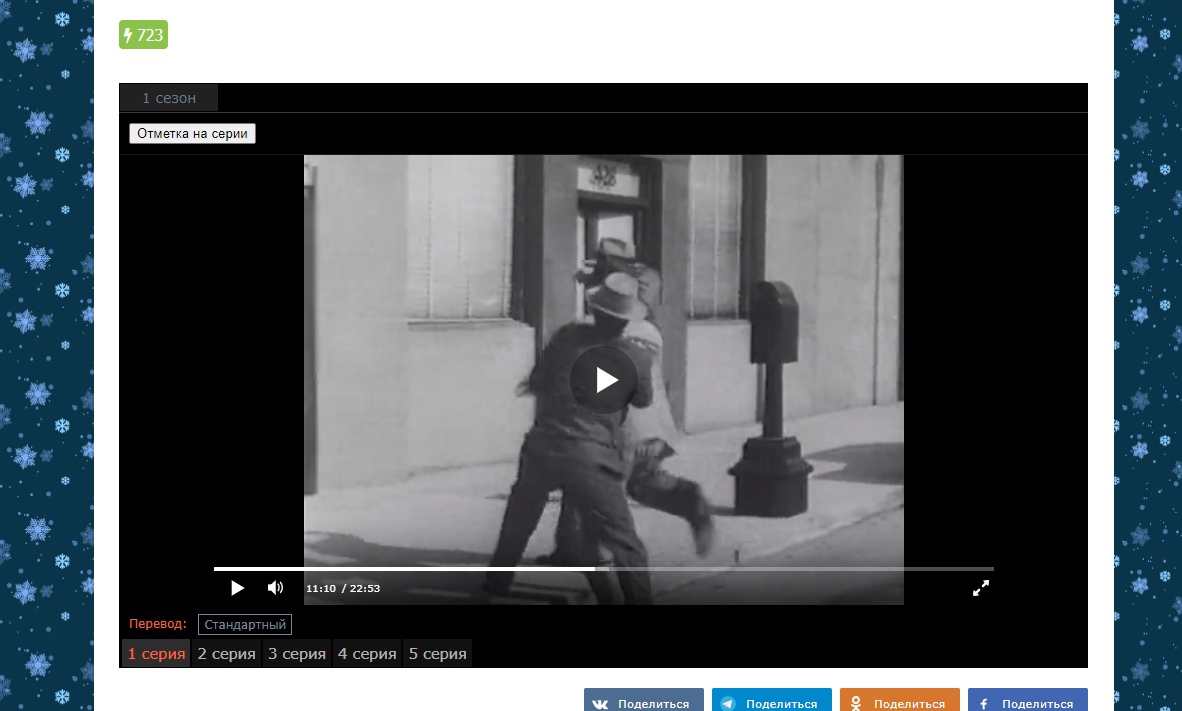
Task: Enter fullscreen with the expand arrows icon
Action: [981, 588]
